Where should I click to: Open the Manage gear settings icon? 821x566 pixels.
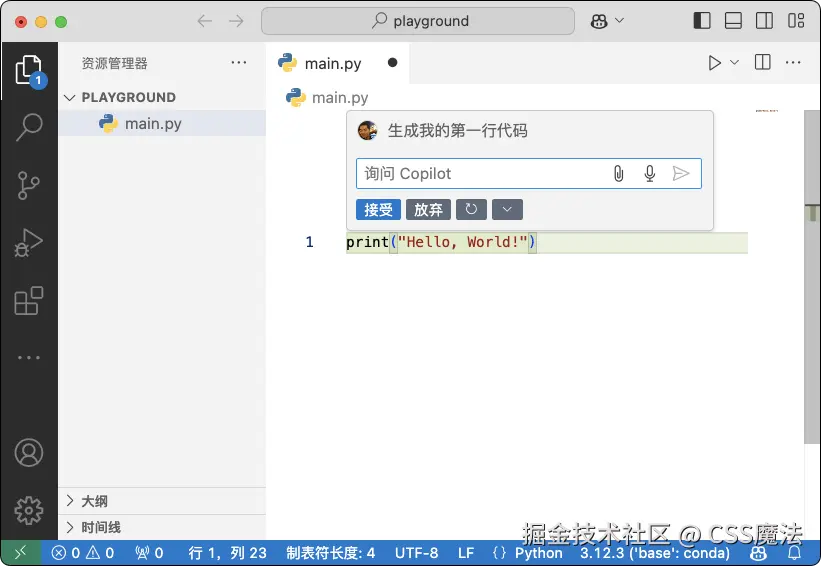(x=29, y=510)
